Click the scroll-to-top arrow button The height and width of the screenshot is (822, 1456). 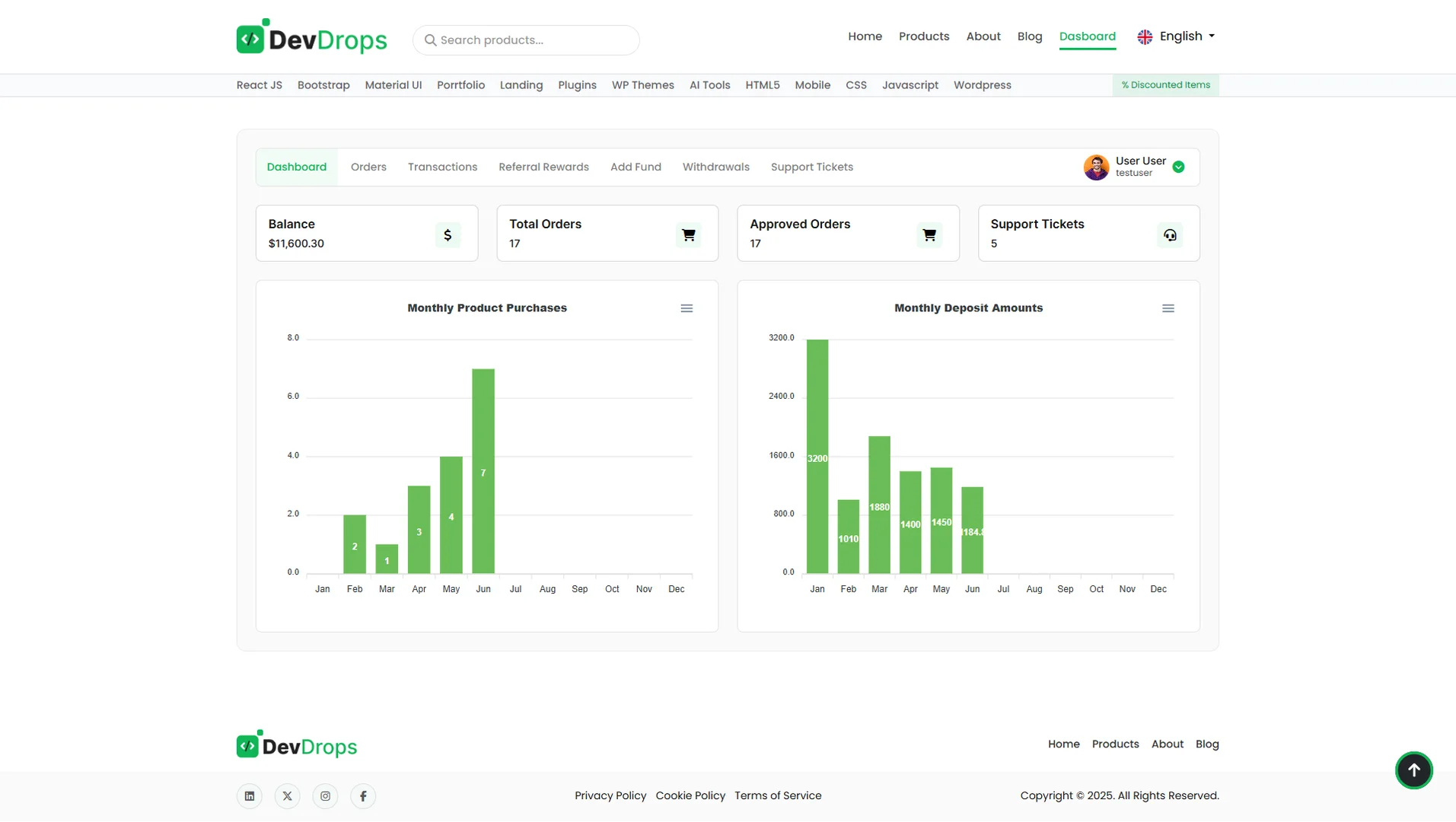point(1413,770)
